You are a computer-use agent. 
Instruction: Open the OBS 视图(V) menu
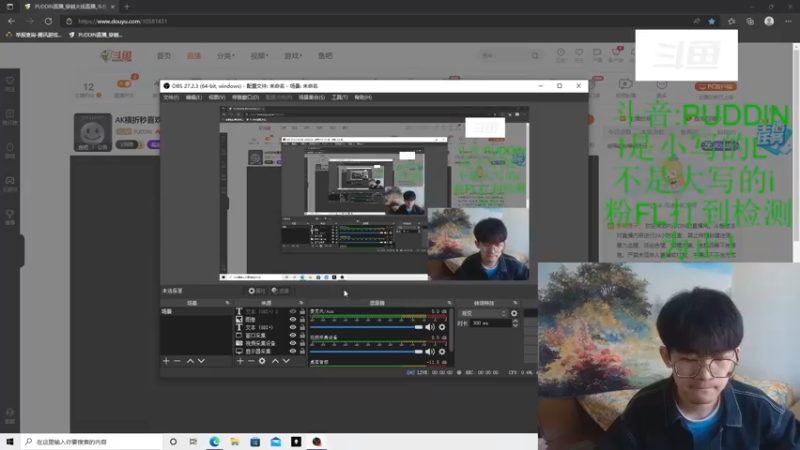pos(217,97)
